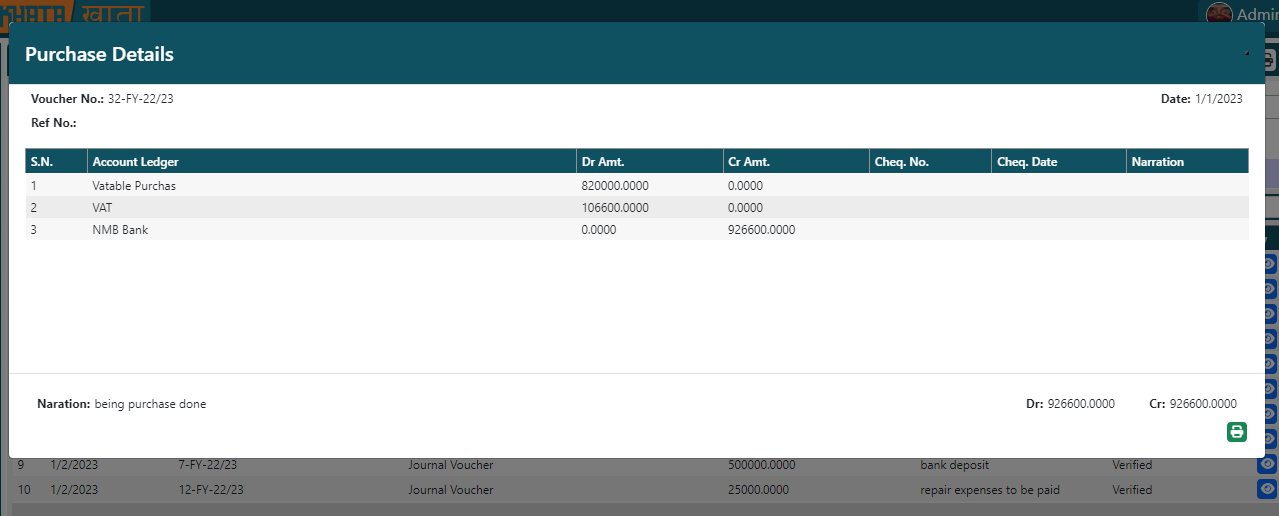Click voucher number 12-FY-22/23 in background list
Image resolution: width=1279 pixels, height=516 pixels.
[210, 490]
